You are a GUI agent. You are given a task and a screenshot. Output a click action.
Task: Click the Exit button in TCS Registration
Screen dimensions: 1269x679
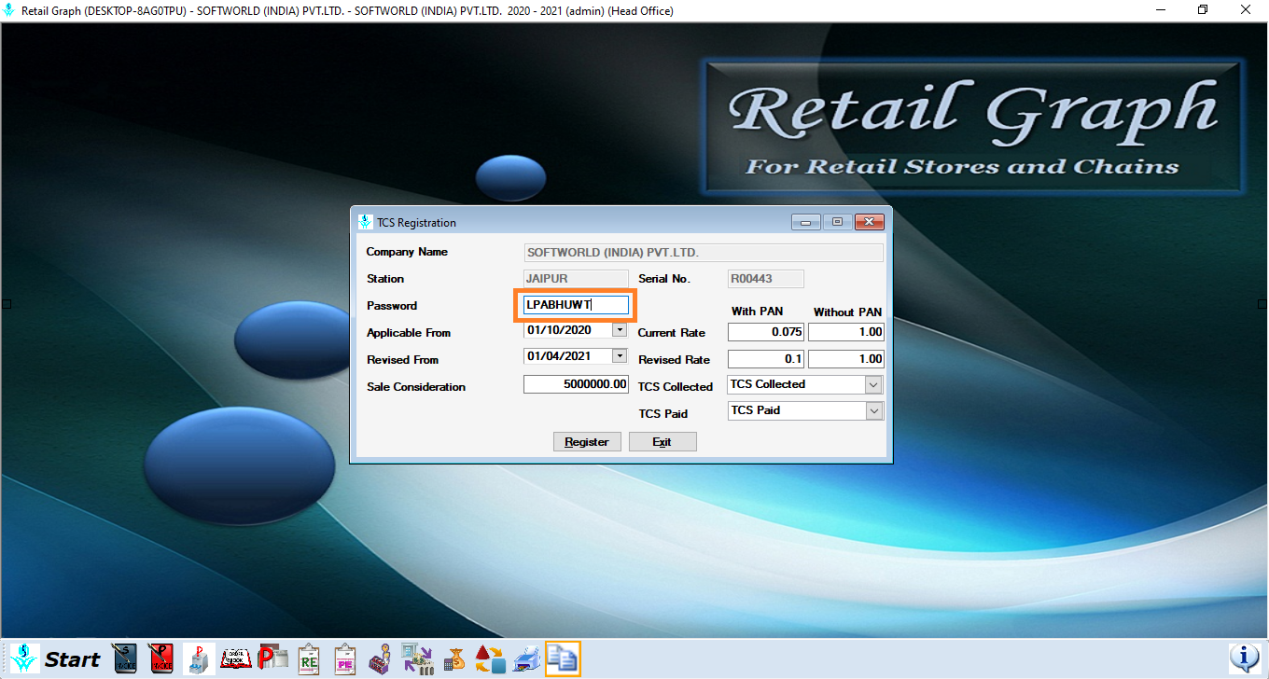(662, 442)
